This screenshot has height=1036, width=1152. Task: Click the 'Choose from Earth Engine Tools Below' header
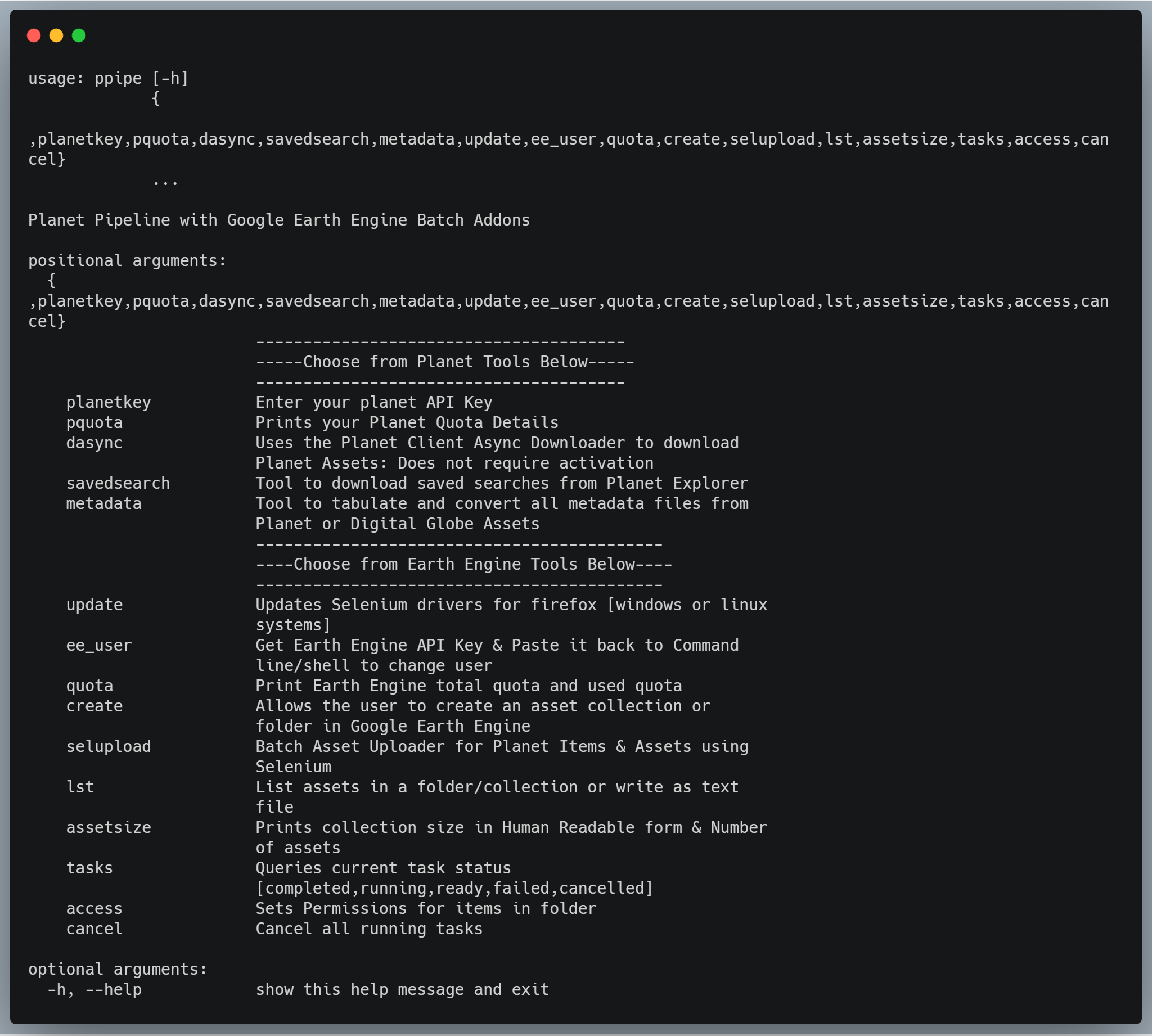tap(463, 565)
